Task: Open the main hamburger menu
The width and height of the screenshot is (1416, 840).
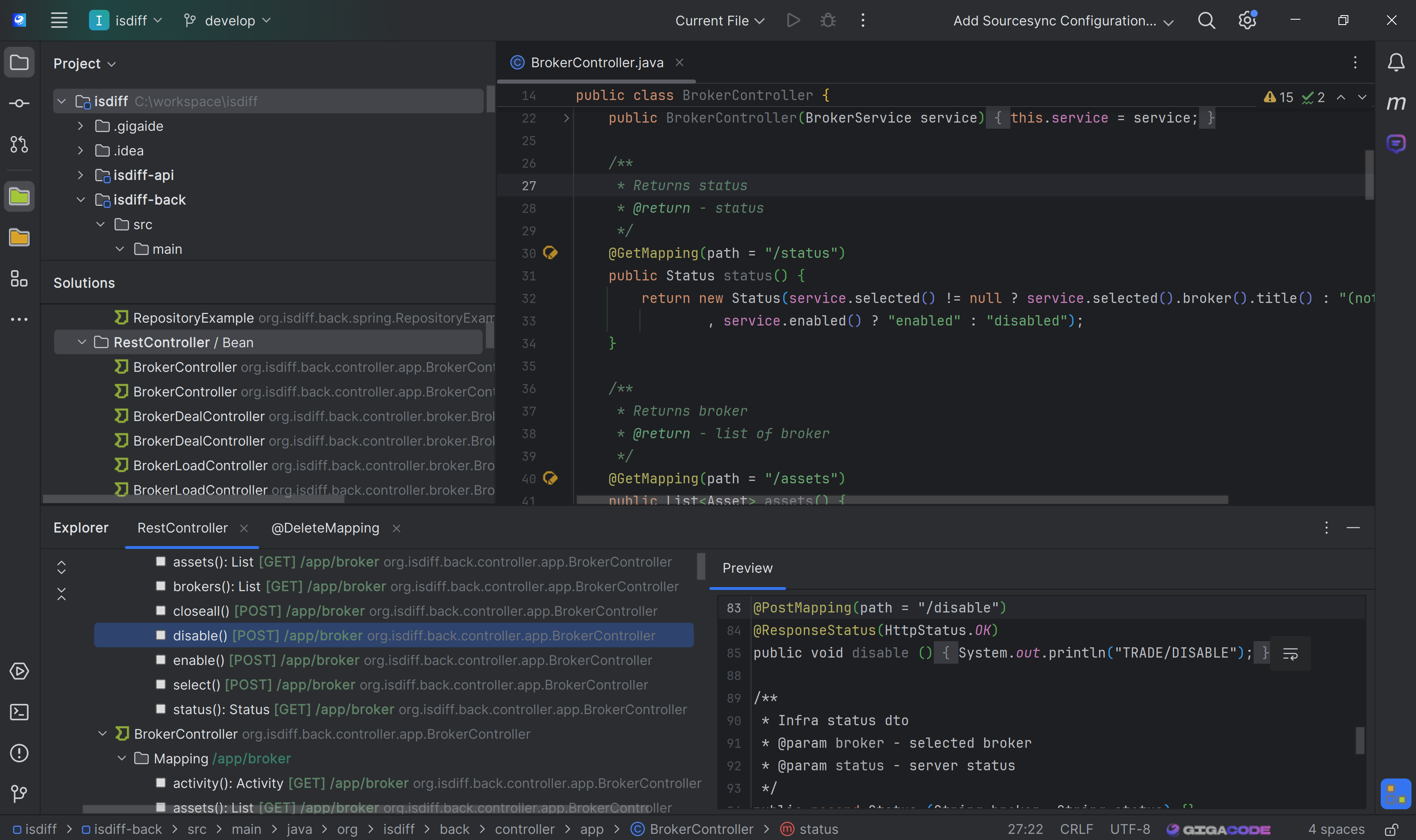Action: click(x=59, y=21)
